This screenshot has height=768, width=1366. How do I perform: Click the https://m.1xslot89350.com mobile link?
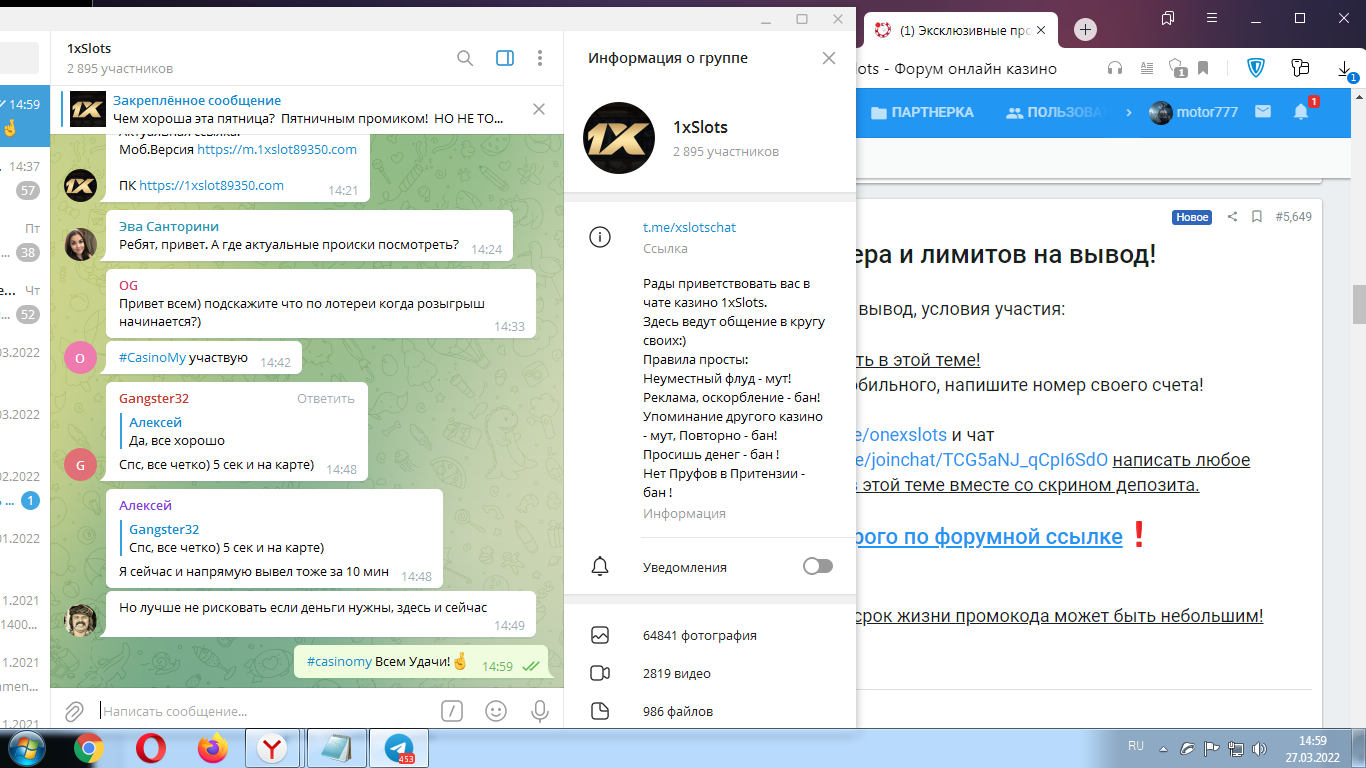pyautogui.click(x=277, y=149)
